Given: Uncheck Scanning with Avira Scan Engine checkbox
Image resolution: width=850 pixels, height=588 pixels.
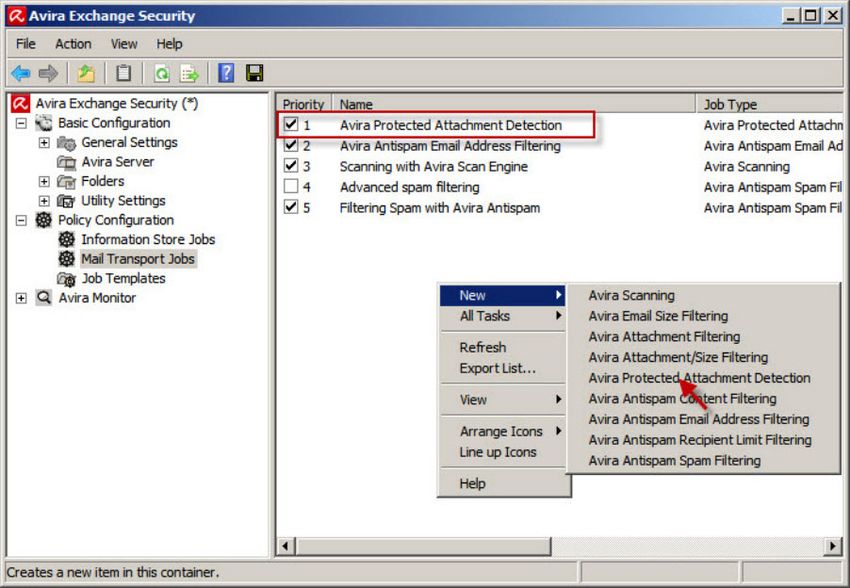Looking at the screenshot, I should pos(291,165).
